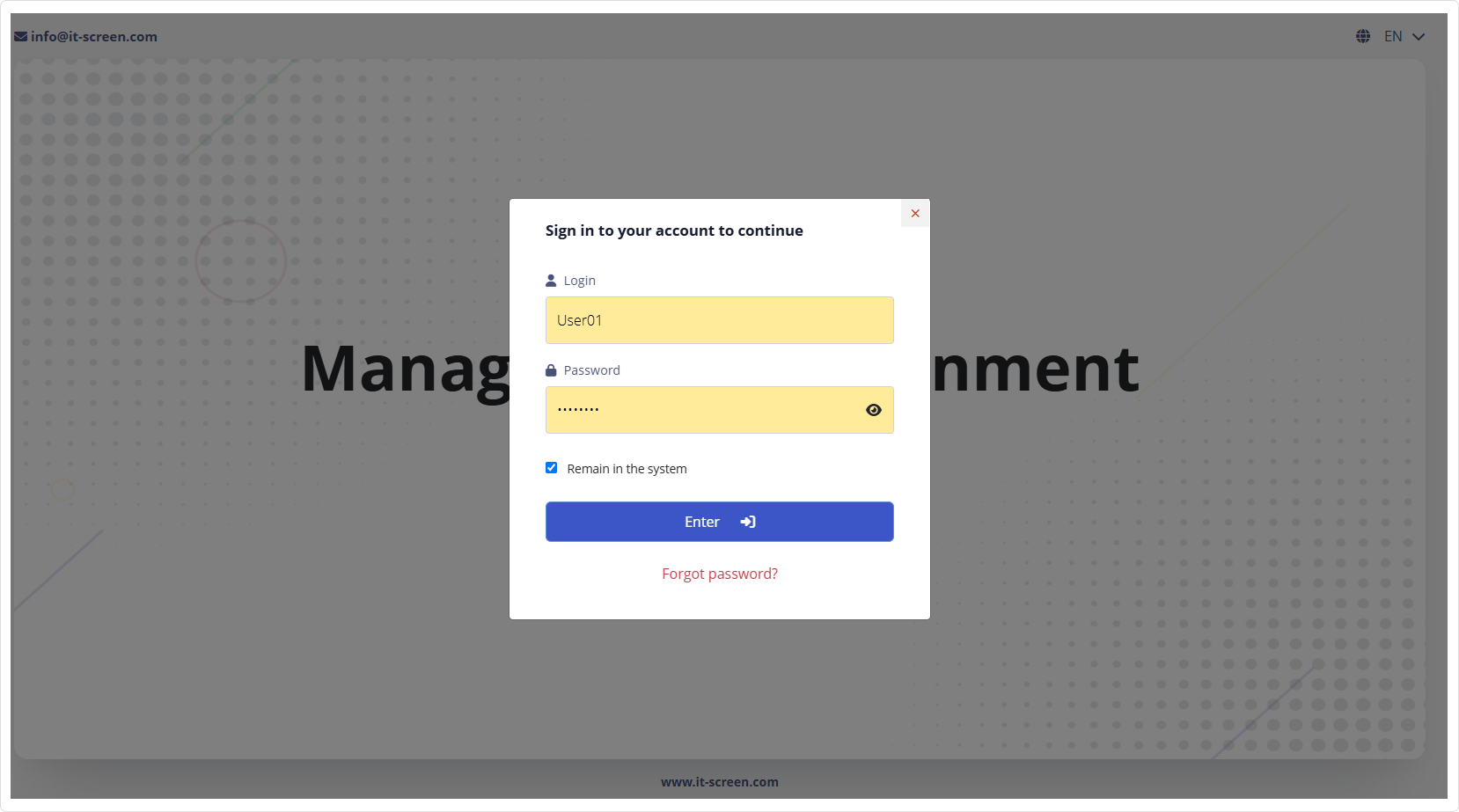Click the EN language label in the header
The height and width of the screenshot is (812, 1459).
(x=1393, y=36)
